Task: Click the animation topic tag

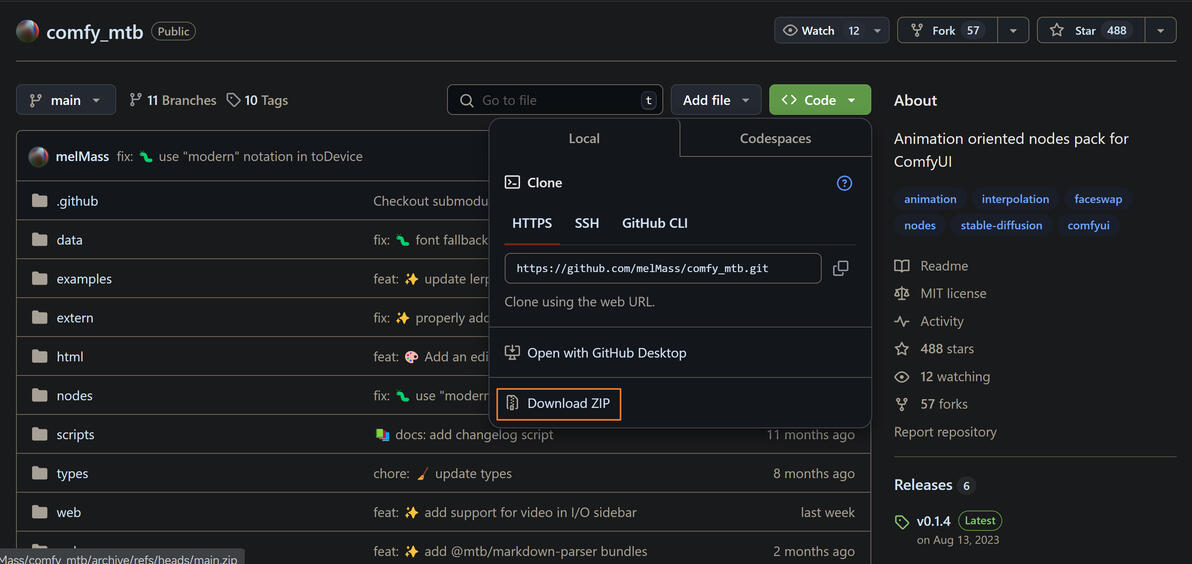Action: tap(930, 199)
